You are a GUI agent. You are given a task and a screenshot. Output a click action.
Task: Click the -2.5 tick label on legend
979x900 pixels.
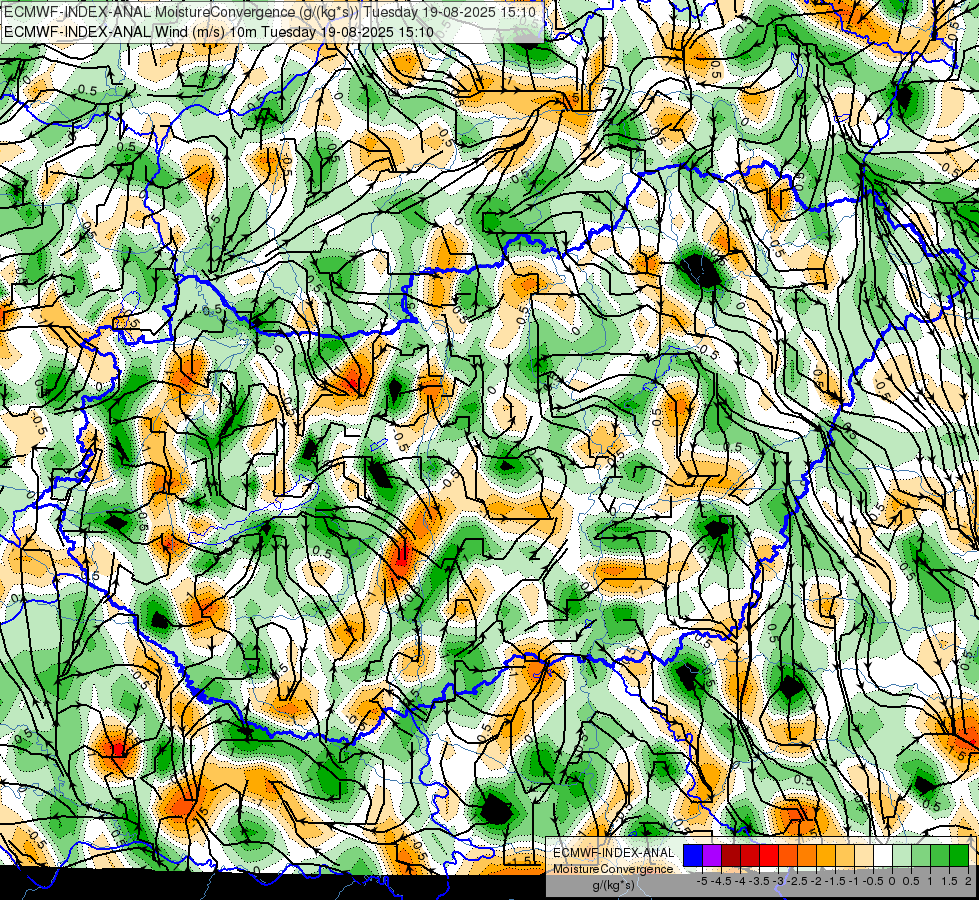[x=799, y=881]
